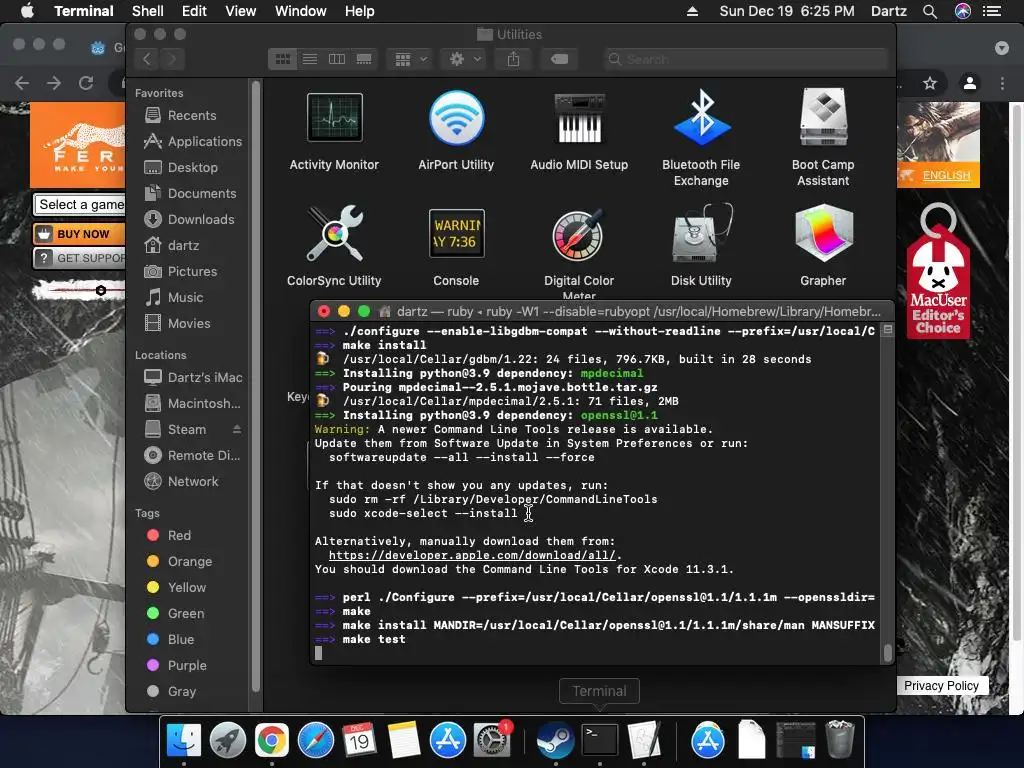Open Digital Color Meter icon
1024x768 pixels.
[x=579, y=234]
